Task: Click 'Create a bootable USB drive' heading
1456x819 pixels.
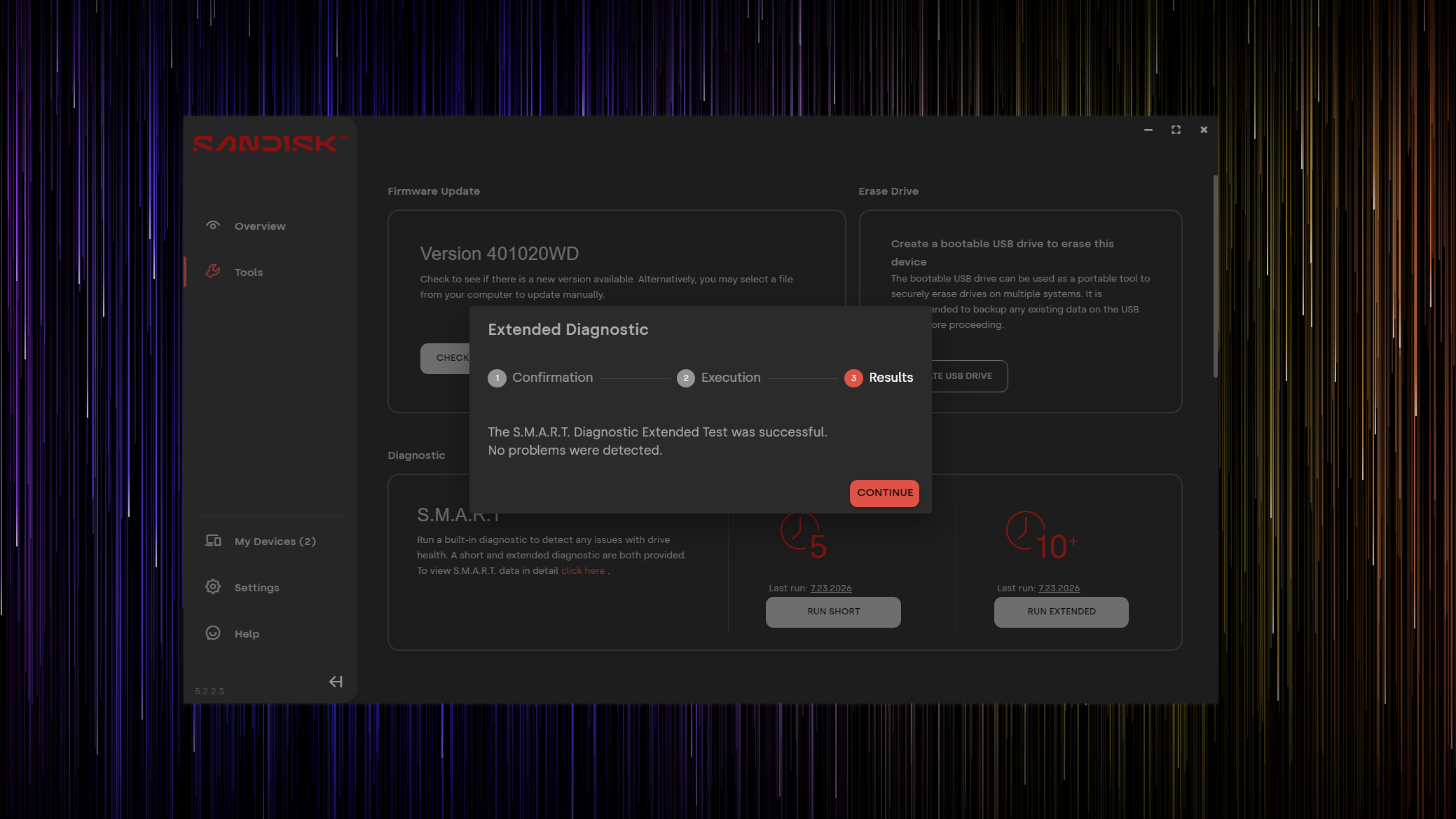Action: 1002,252
